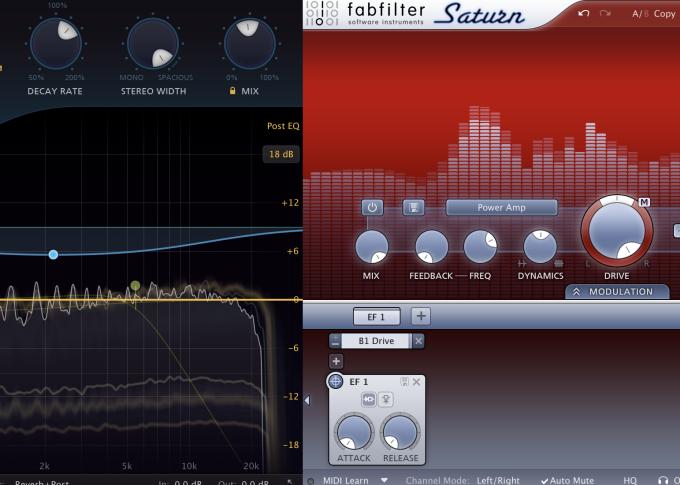Collapse the MODULATION section
Screen dimensions: 680x485
tap(617, 292)
